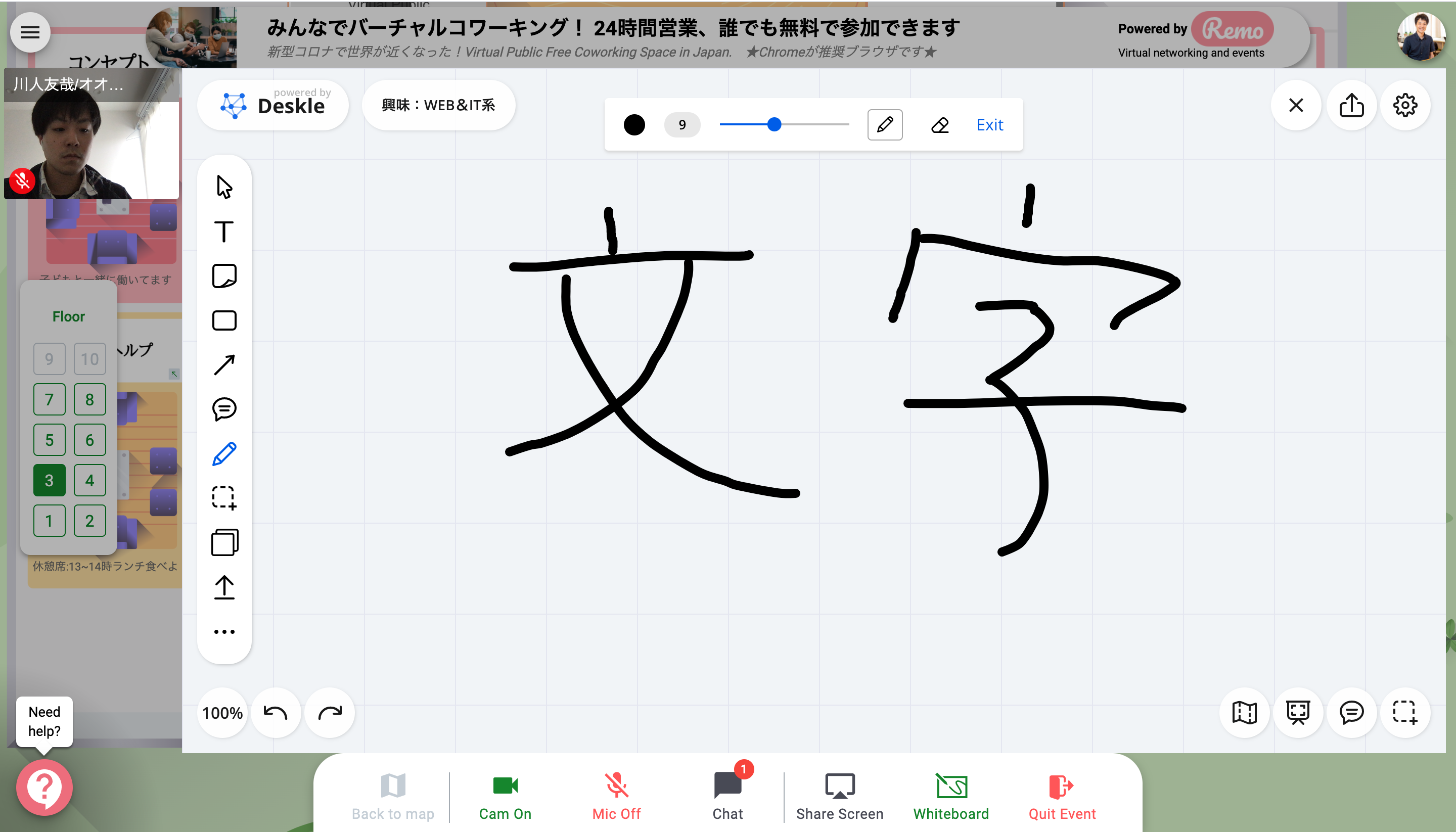The width and height of the screenshot is (1456, 832).
Task: Select the sticky note tool
Action: point(224,276)
